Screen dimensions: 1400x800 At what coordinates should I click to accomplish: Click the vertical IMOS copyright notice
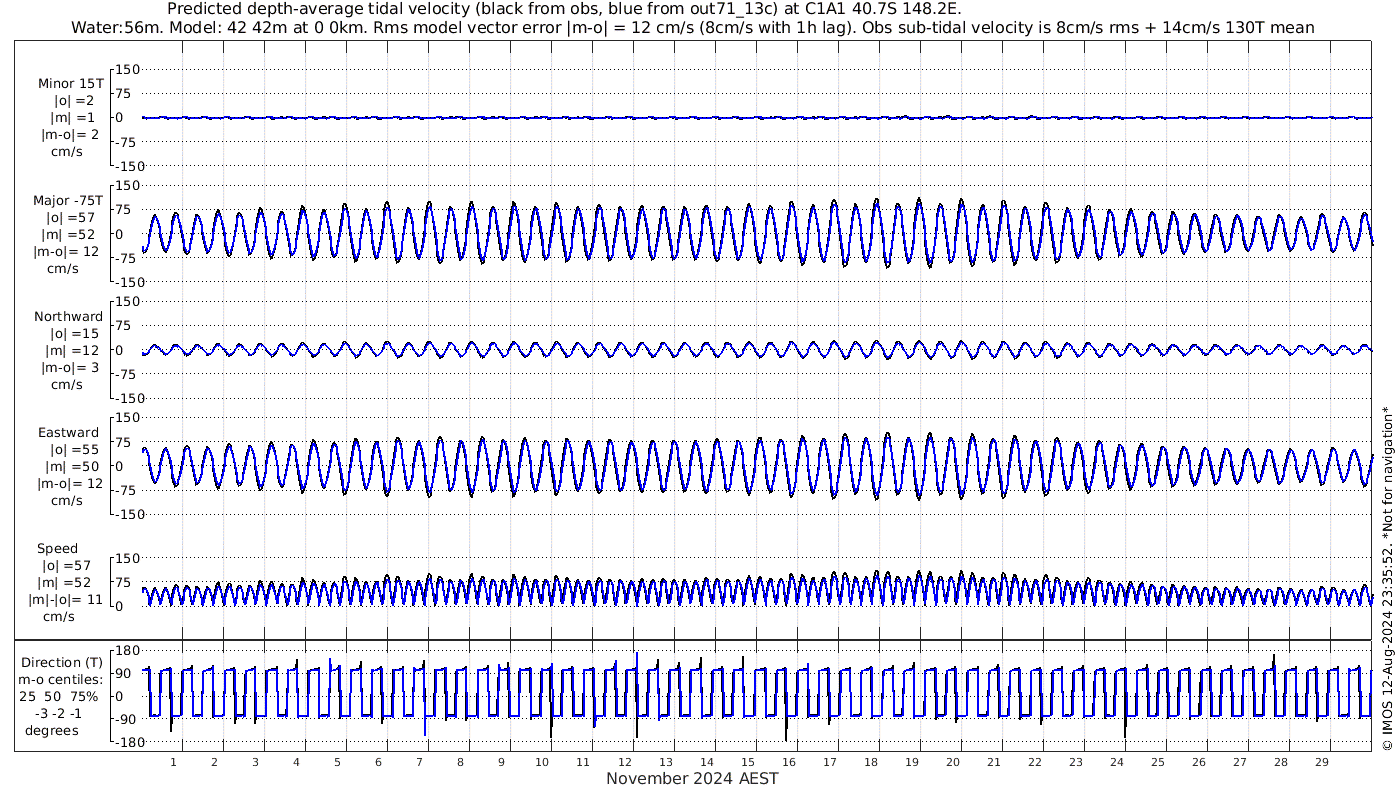[x=1387, y=579]
